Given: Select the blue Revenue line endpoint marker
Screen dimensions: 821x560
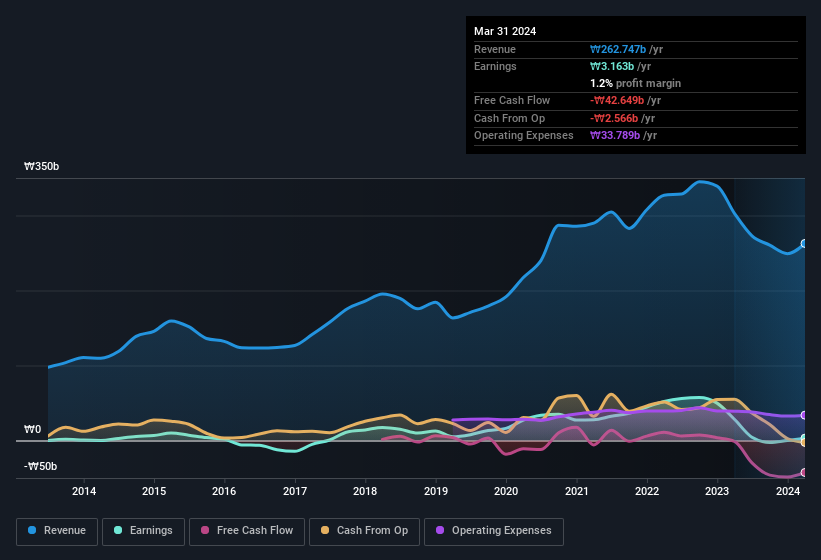Looking at the screenshot, I should [803, 244].
